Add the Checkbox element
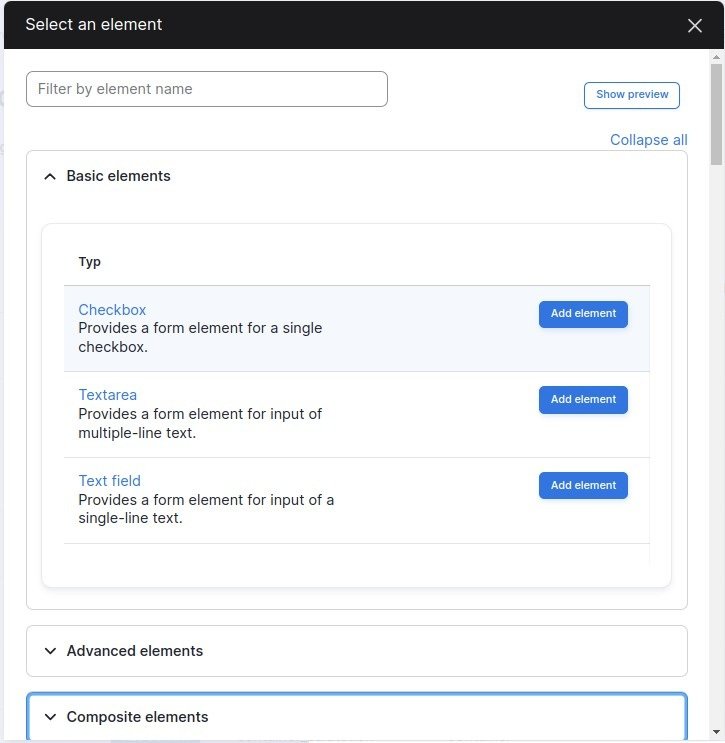 [583, 314]
